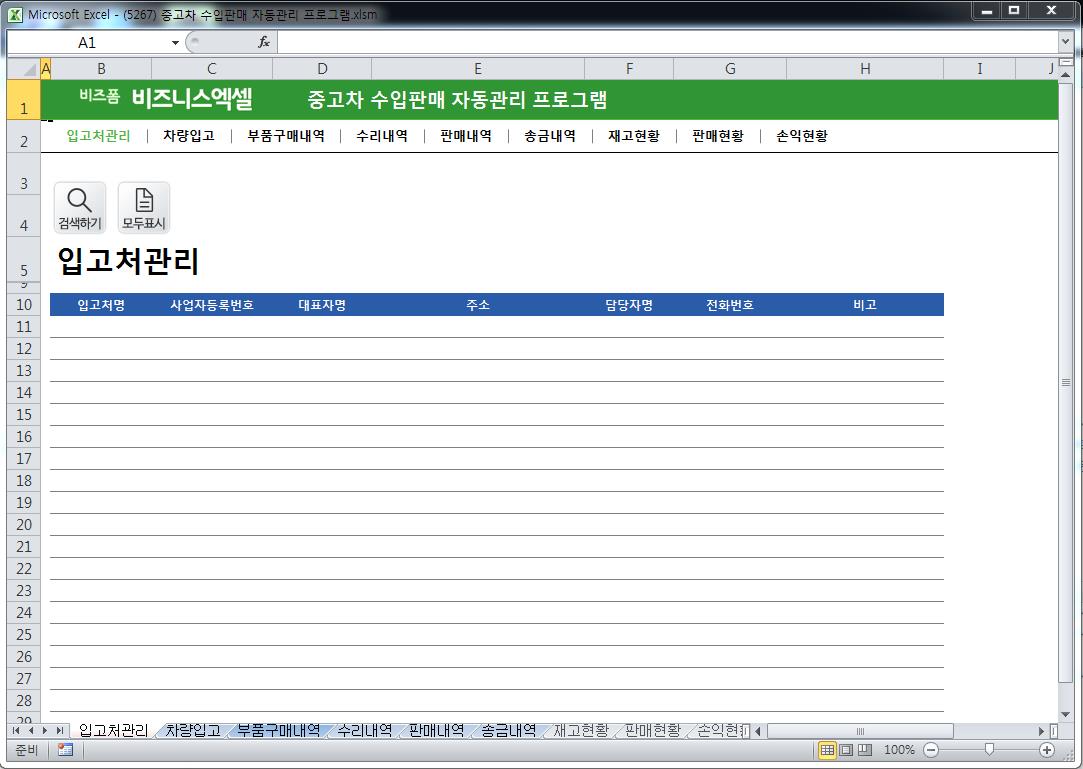The width and height of the screenshot is (1083, 769).
Task: Click the macro recording icon in status bar
Action: tap(66, 750)
